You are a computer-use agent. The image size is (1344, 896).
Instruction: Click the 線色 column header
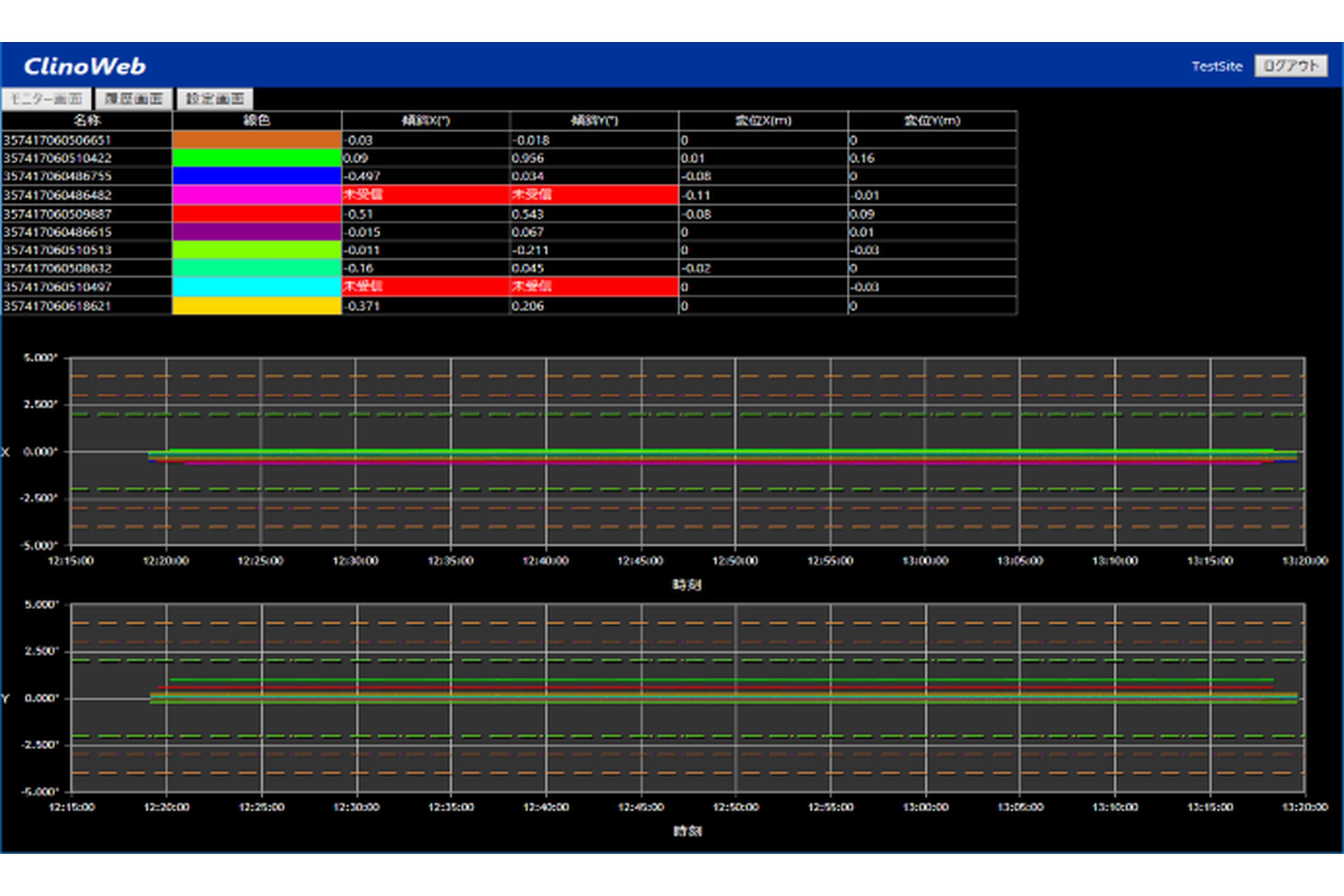pos(257,121)
